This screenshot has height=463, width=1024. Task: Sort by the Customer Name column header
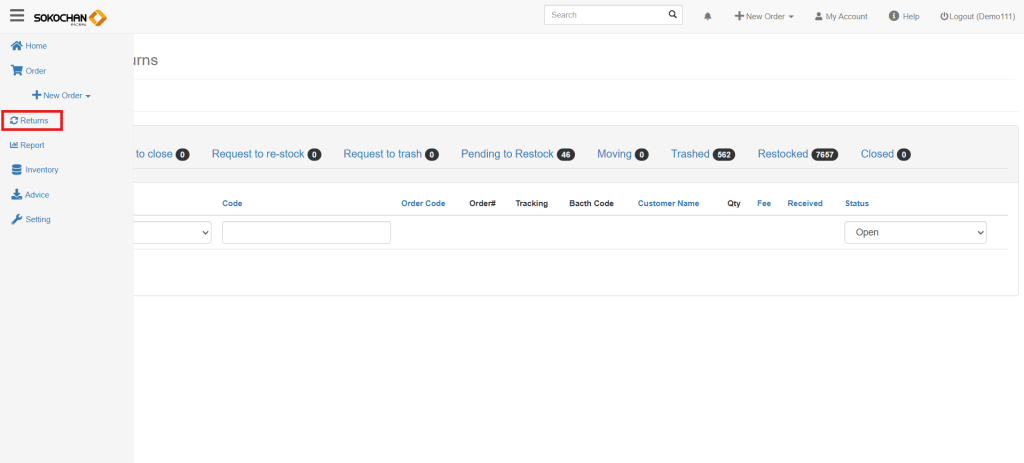(x=668, y=203)
